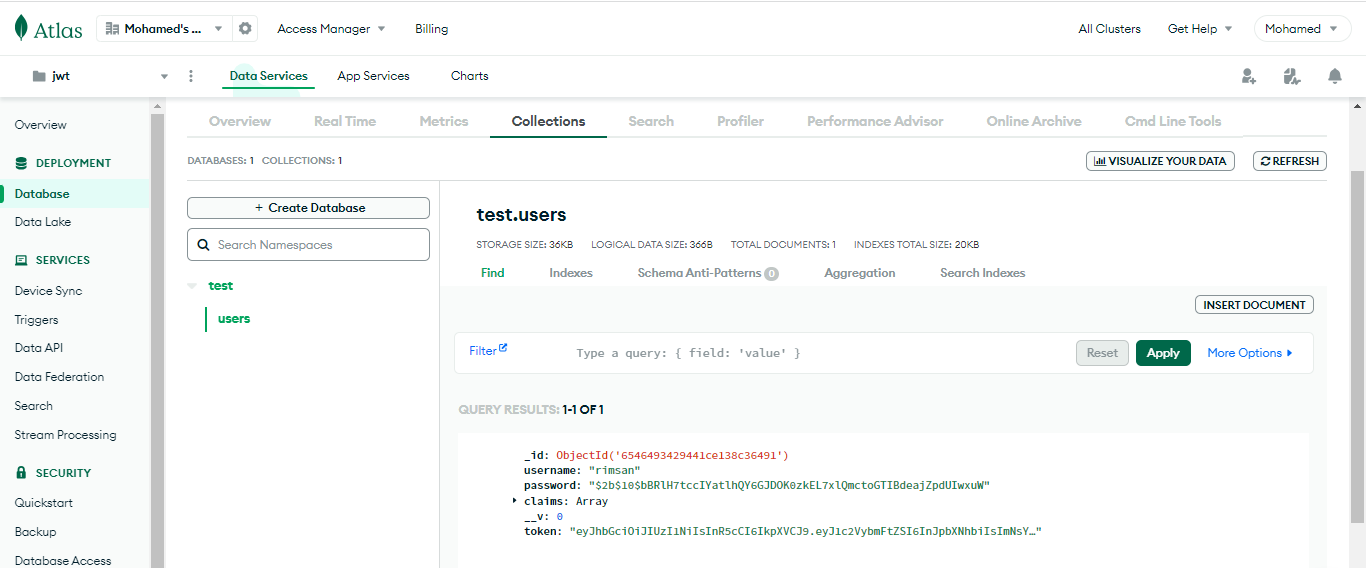Refresh the collections list

coord(1290,161)
